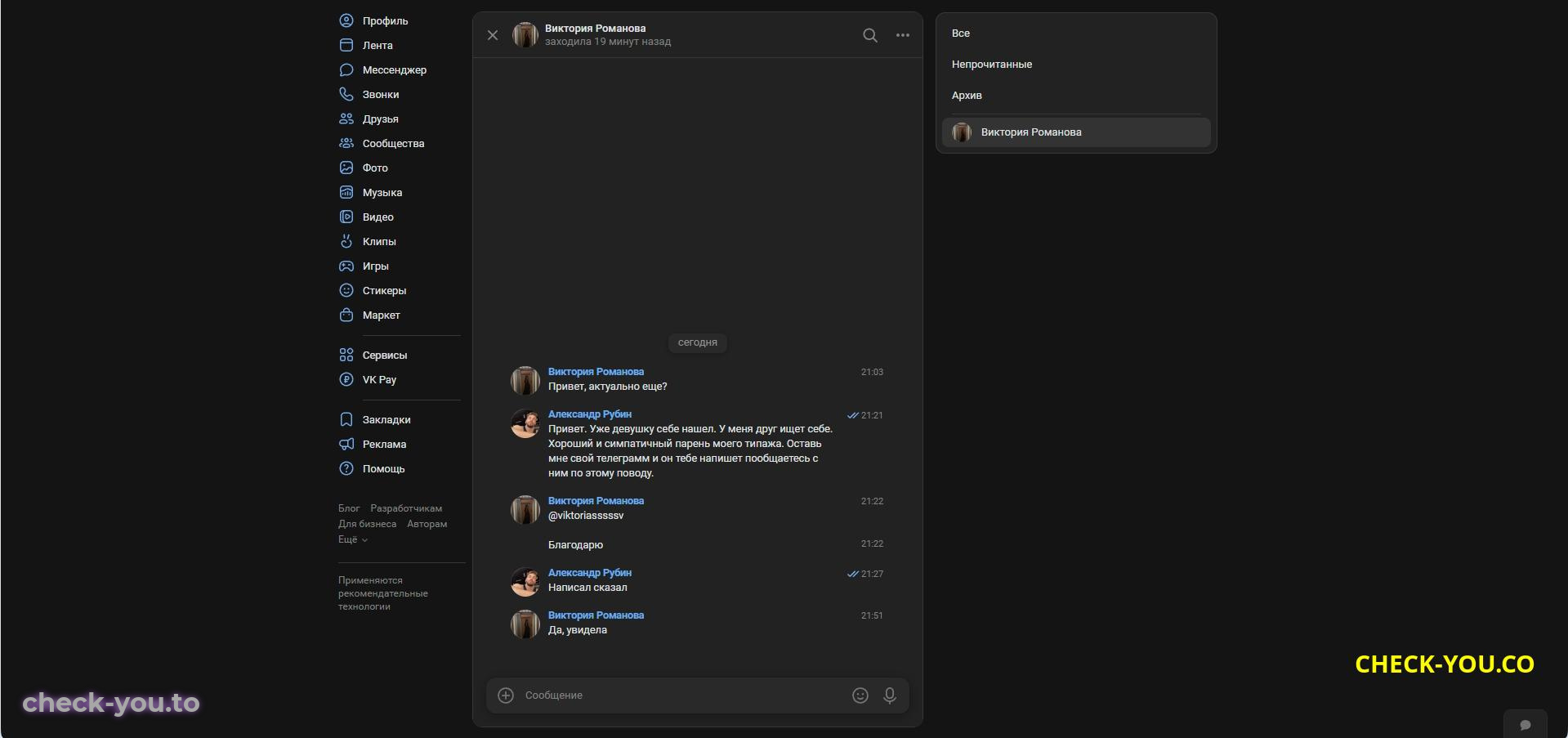Click the 21:51 message timestamp

coord(872,615)
